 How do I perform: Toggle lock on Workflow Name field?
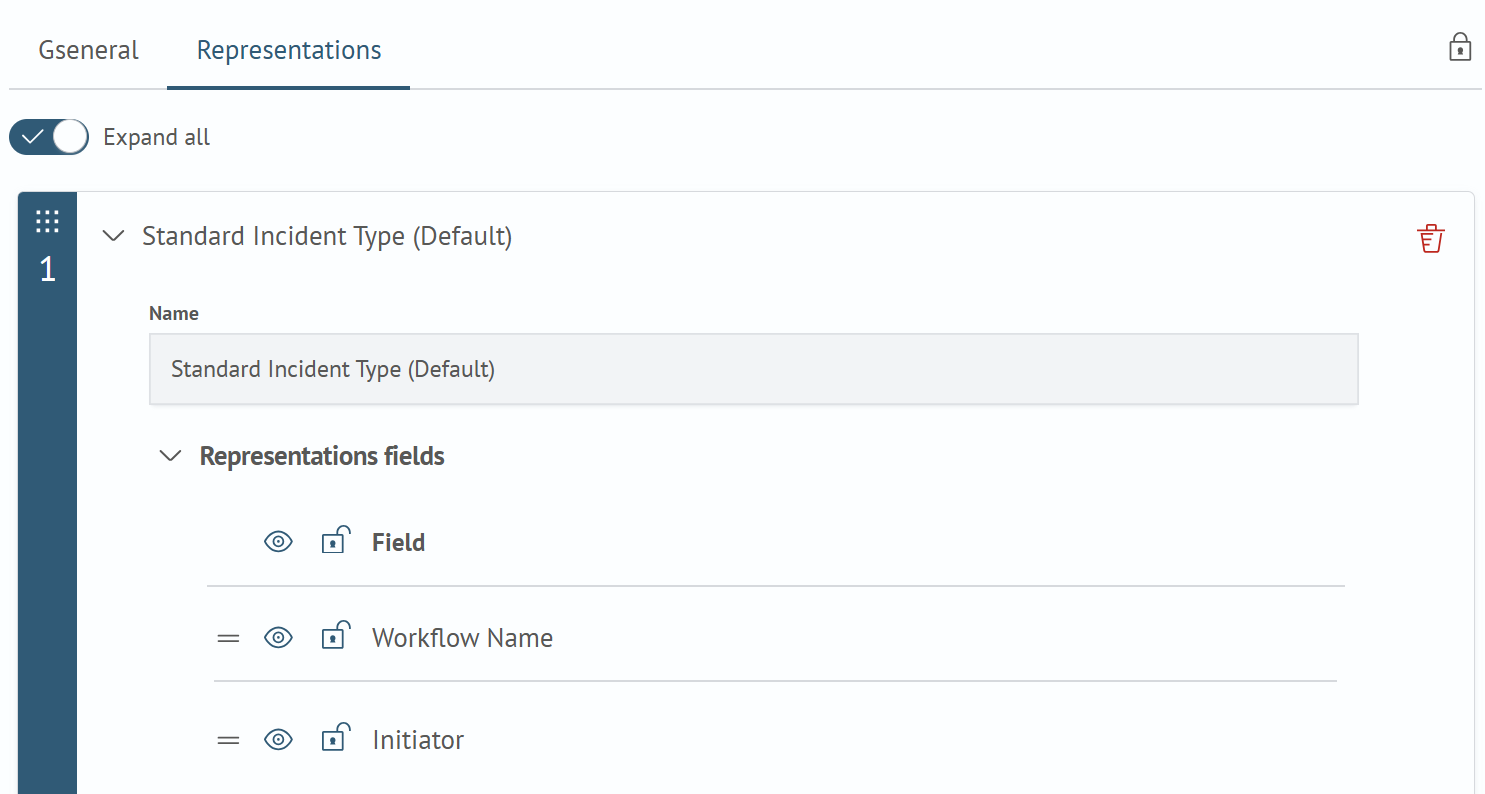335,636
